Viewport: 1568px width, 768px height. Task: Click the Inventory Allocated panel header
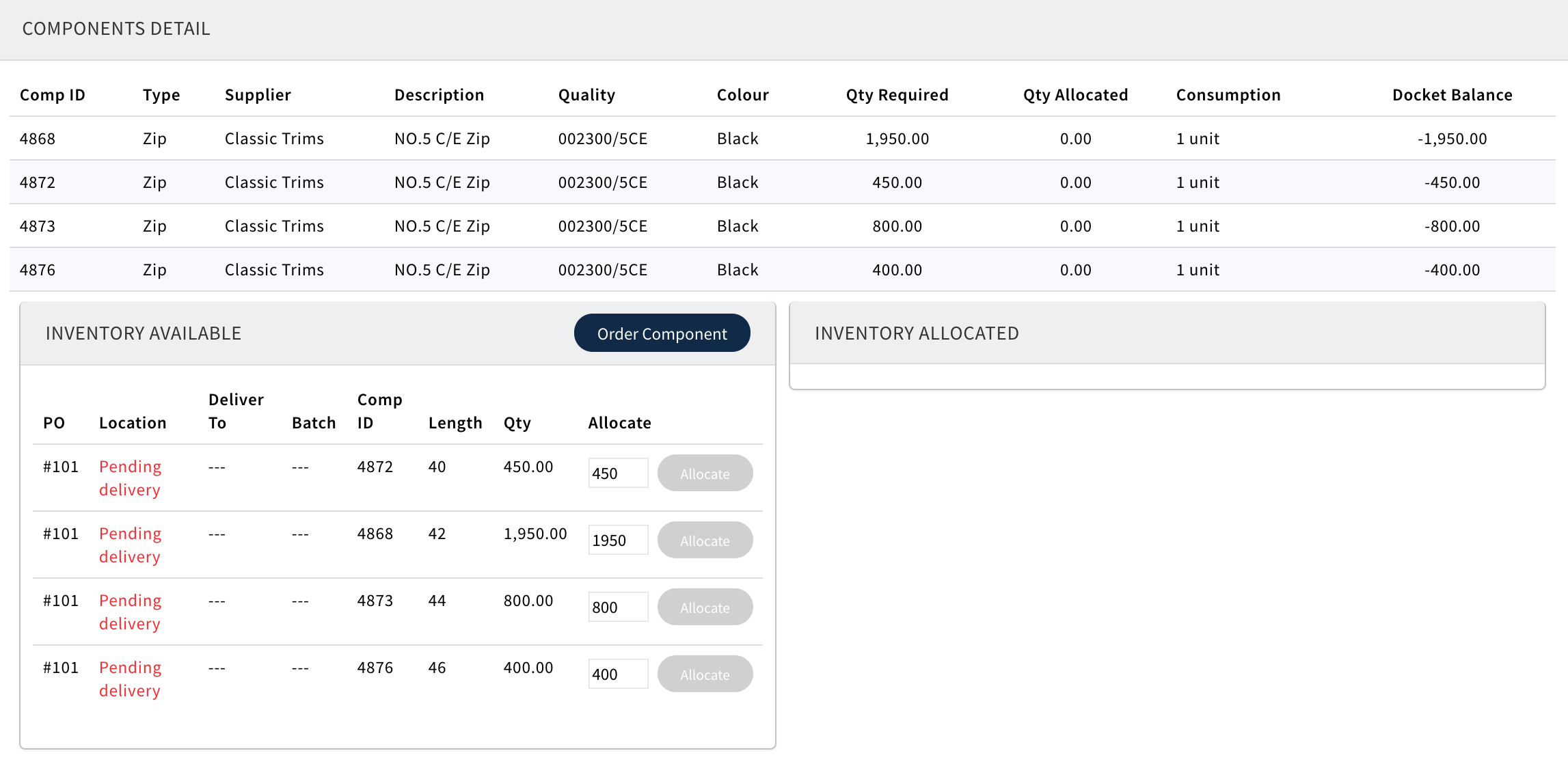[x=917, y=333]
